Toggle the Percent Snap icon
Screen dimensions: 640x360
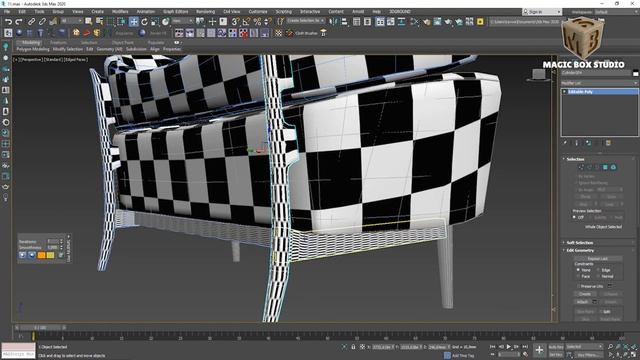point(257,21)
